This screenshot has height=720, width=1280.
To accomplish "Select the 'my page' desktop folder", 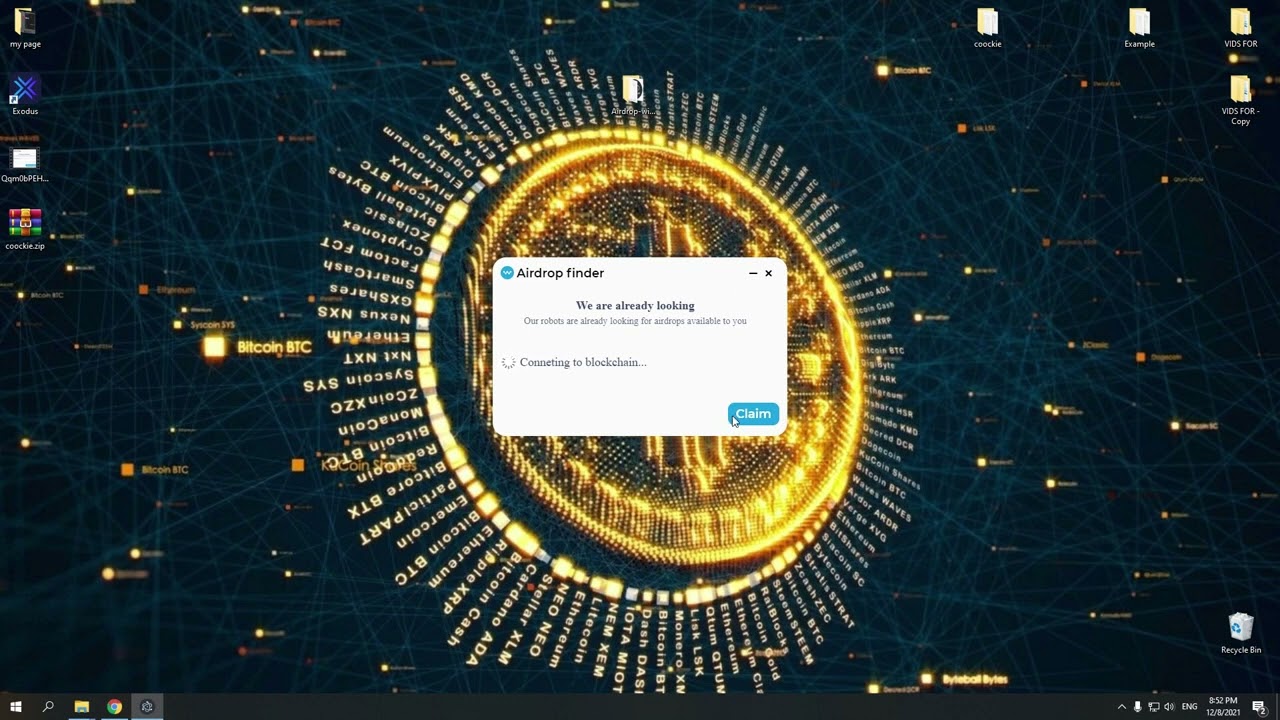I will coord(25,28).
